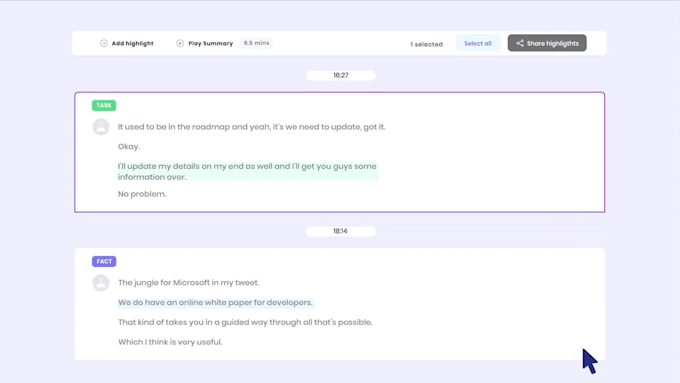
Task: Click the Add highlight label
Action: pos(133,43)
